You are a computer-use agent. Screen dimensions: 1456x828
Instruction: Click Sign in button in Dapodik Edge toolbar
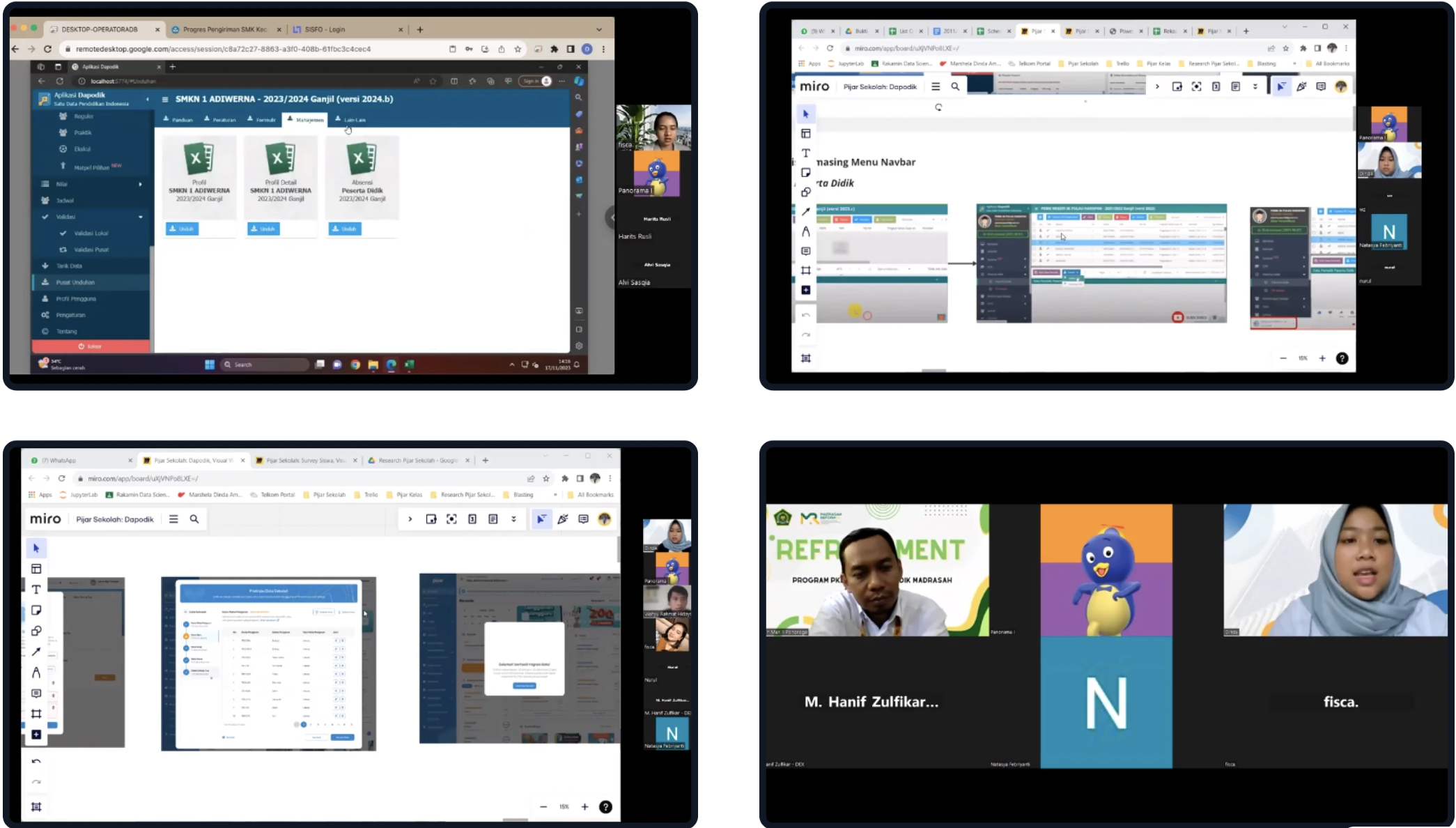point(536,81)
